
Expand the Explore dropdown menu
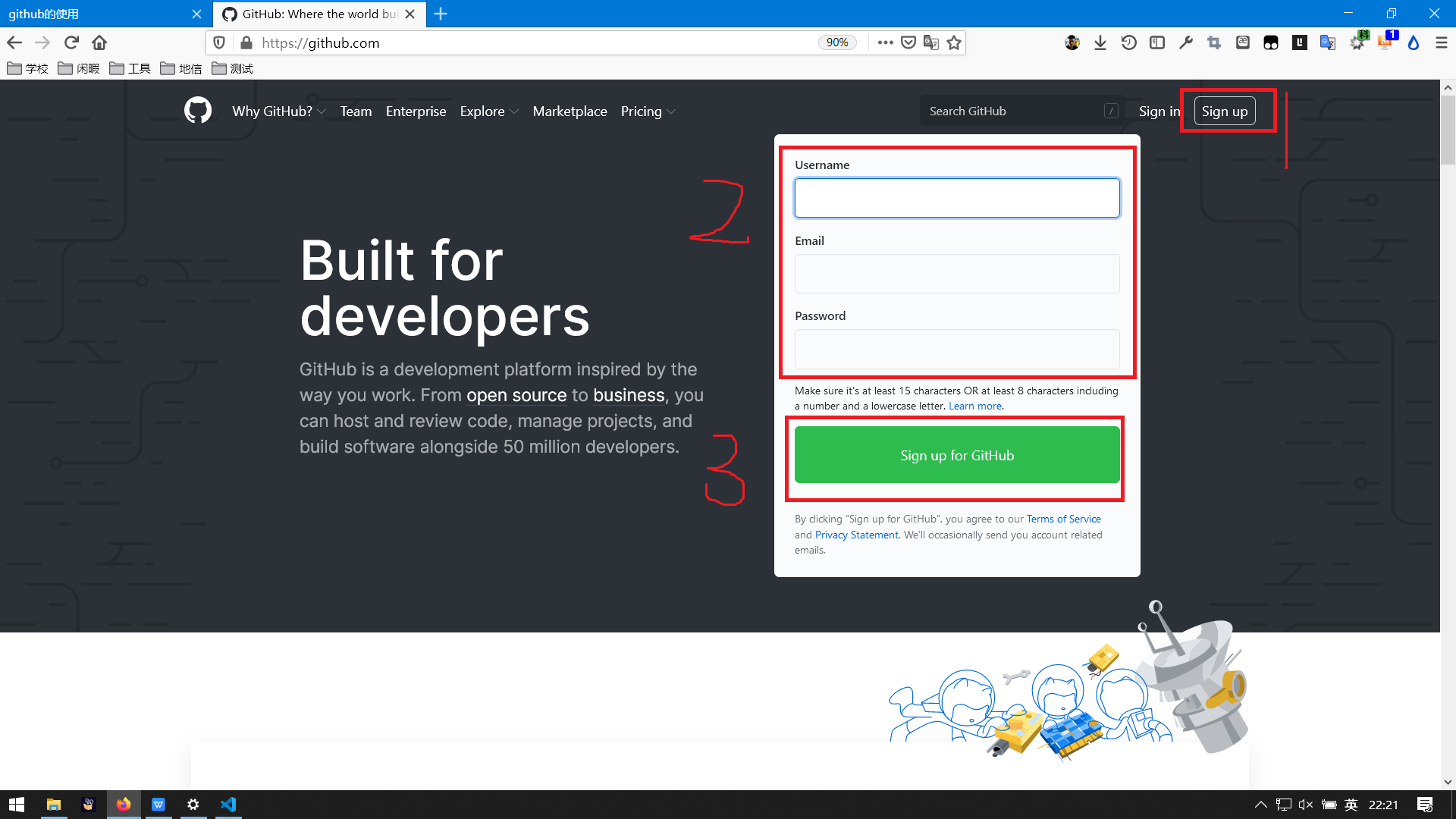[x=489, y=111]
